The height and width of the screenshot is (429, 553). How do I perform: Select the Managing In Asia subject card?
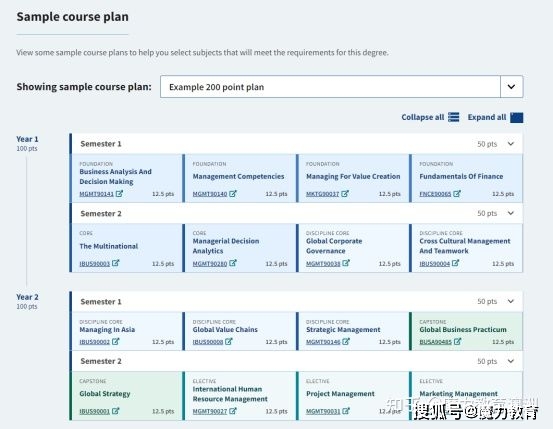point(127,331)
